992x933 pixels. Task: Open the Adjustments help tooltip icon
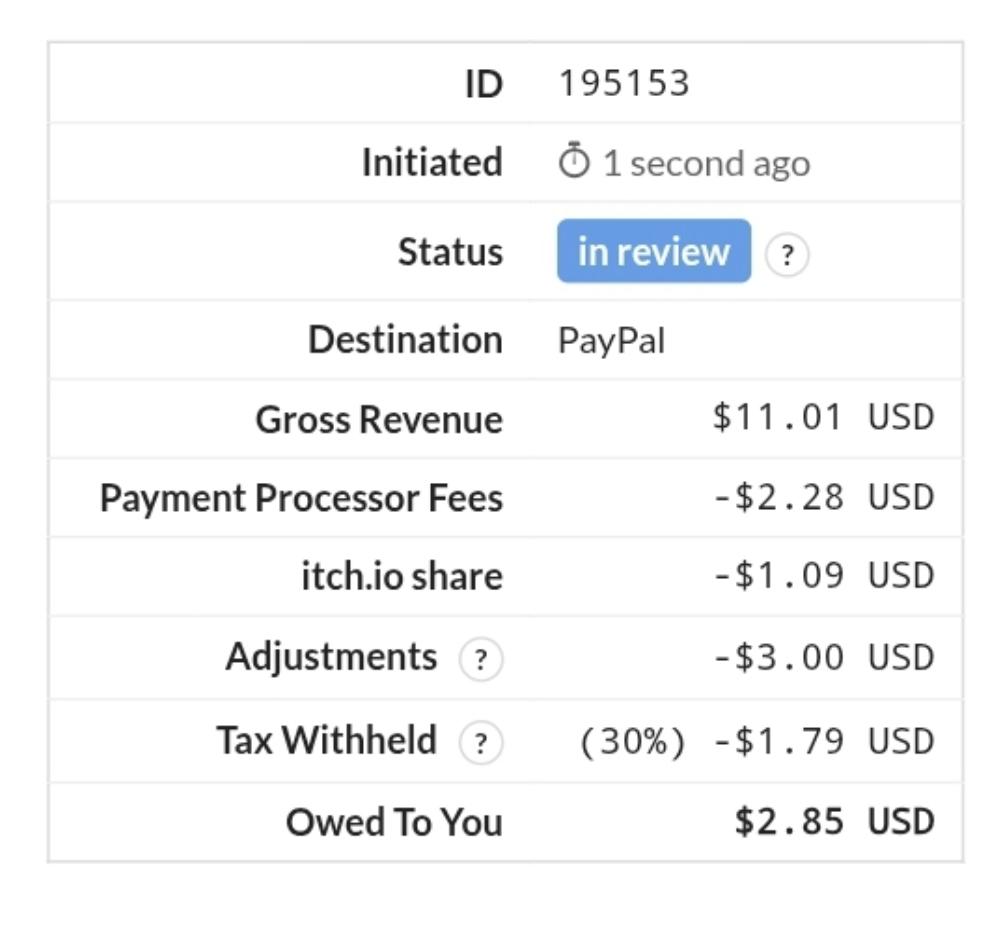(481, 660)
